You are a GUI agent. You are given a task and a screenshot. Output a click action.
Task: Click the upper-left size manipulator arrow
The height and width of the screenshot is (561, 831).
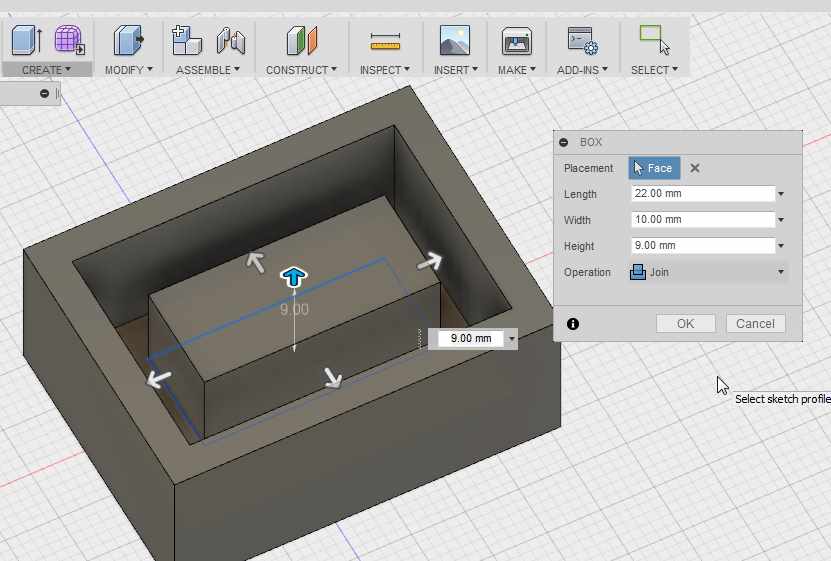(255, 262)
